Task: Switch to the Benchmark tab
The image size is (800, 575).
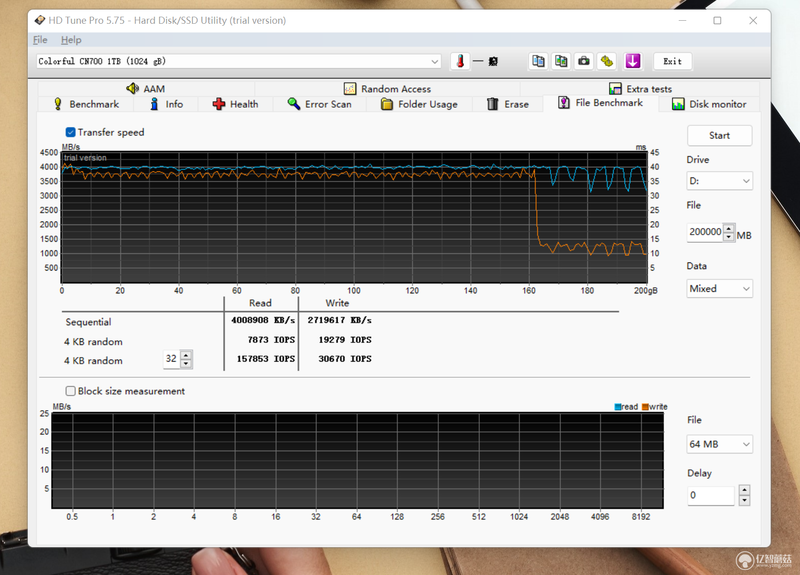Action: tap(87, 104)
